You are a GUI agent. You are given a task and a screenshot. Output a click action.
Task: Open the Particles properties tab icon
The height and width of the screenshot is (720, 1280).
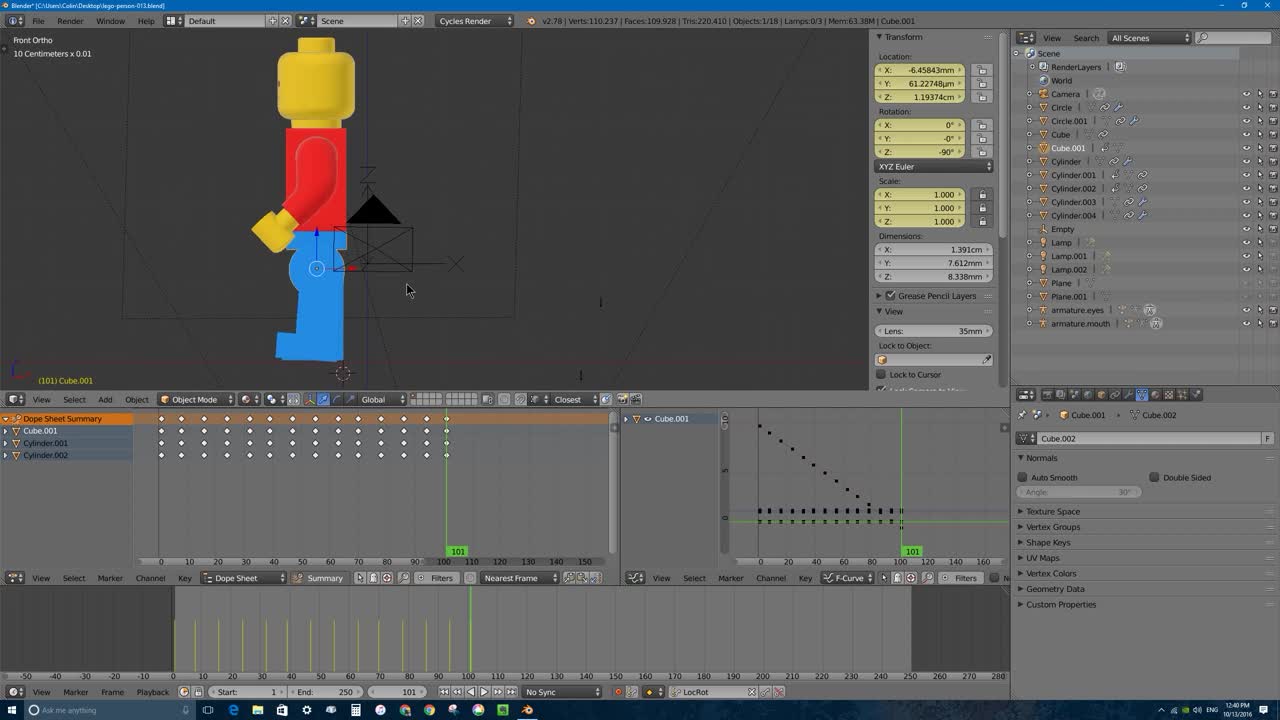tap(1182, 395)
